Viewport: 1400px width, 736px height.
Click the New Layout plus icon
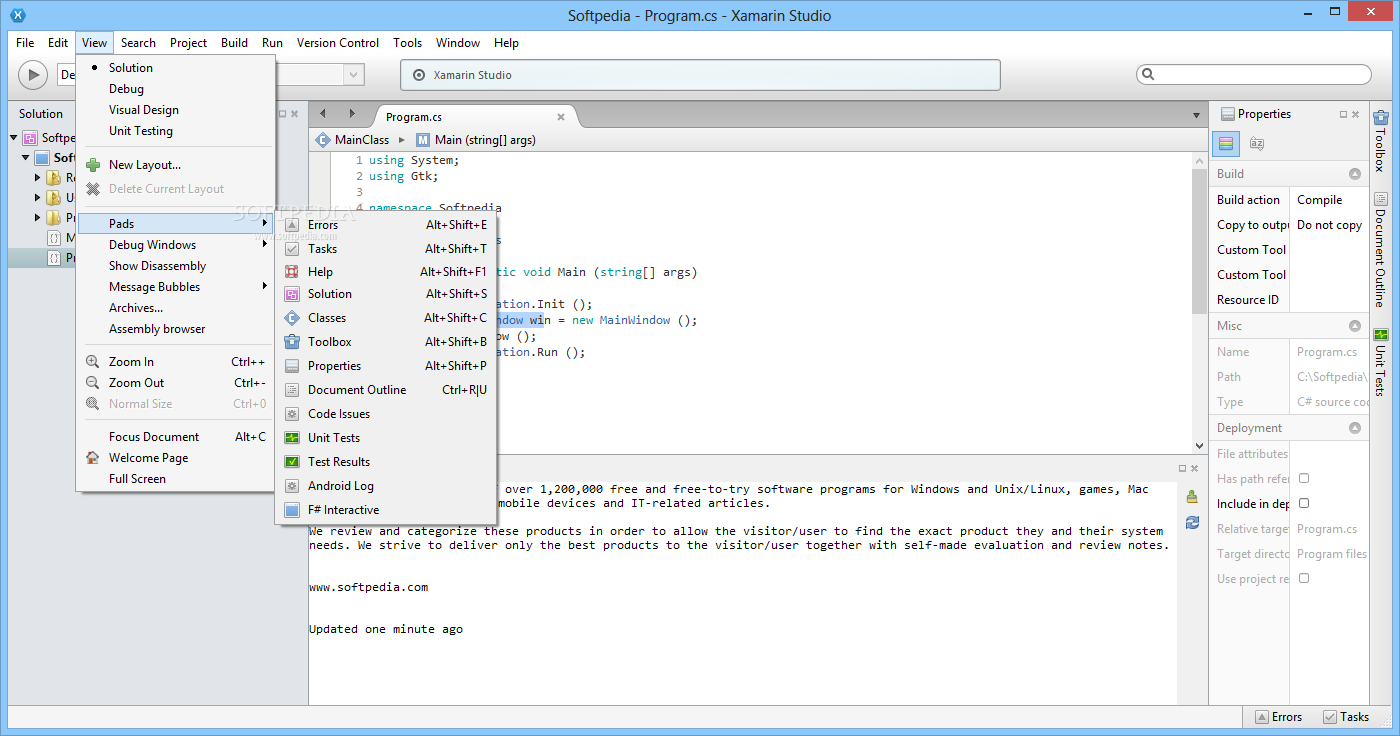[x=93, y=165]
